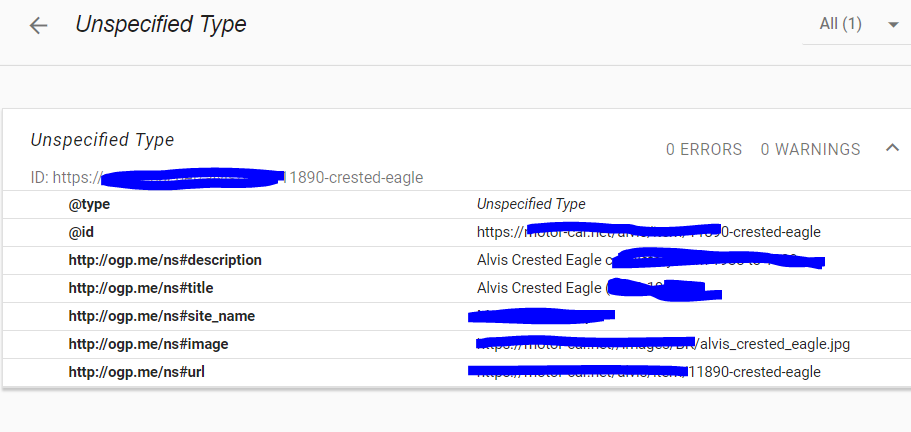Click the title value Alvis Crested Eagle
This screenshot has height=432, width=911.
599,289
